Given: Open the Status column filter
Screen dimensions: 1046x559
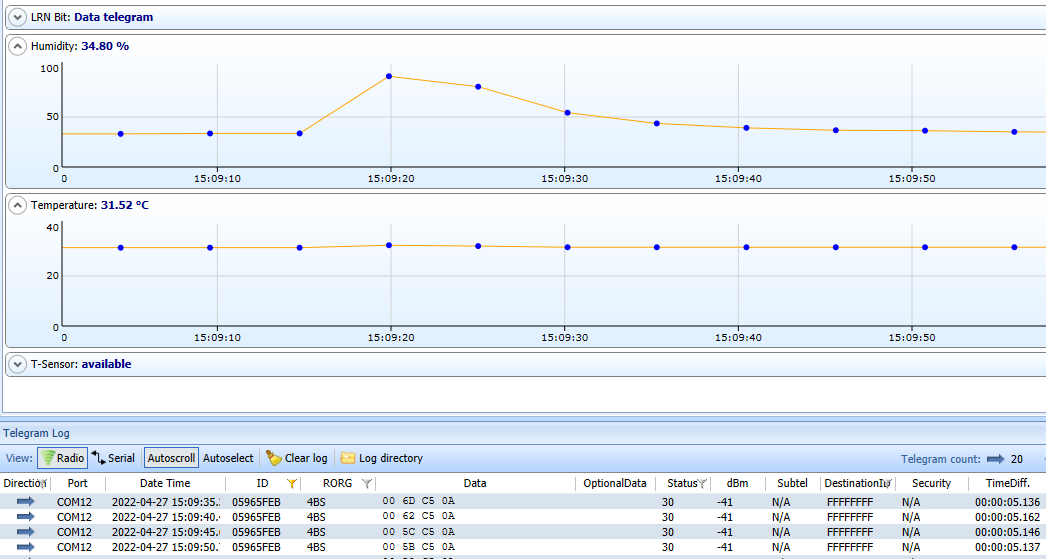Looking at the screenshot, I should point(702,484).
